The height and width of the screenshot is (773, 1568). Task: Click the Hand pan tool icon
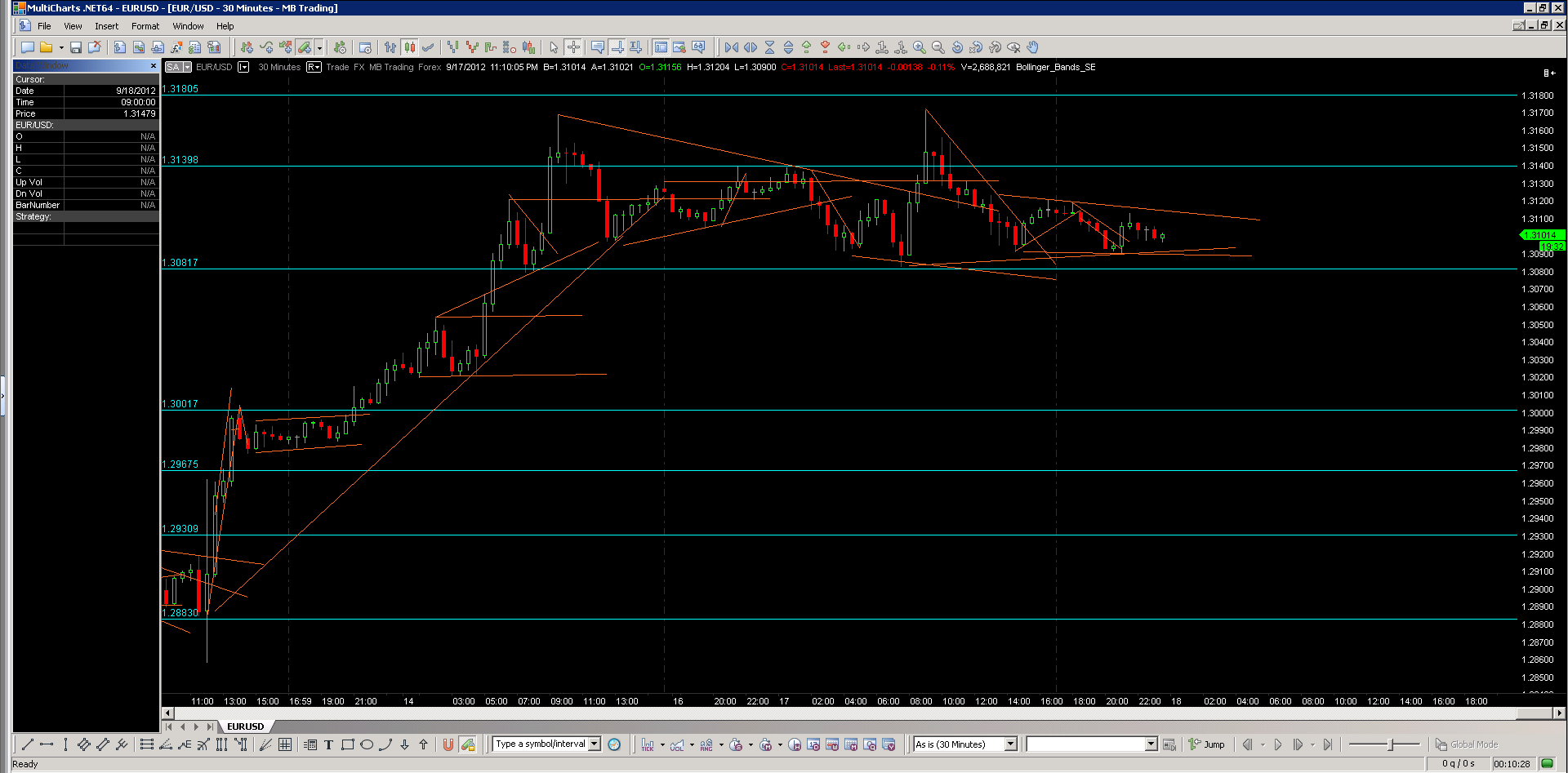pyautogui.click(x=1032, y=47)
